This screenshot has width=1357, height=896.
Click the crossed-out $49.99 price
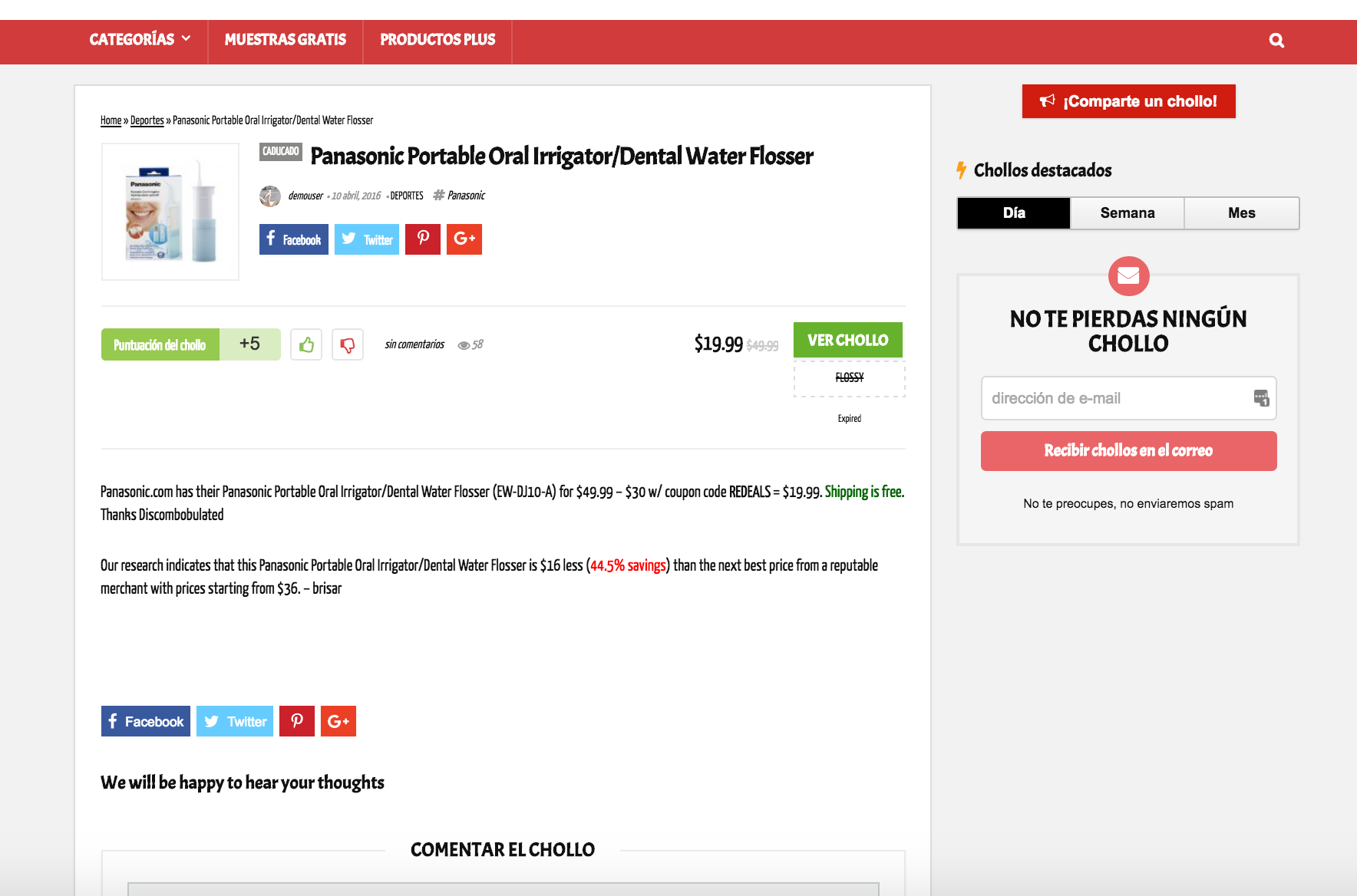coord(762,346)
